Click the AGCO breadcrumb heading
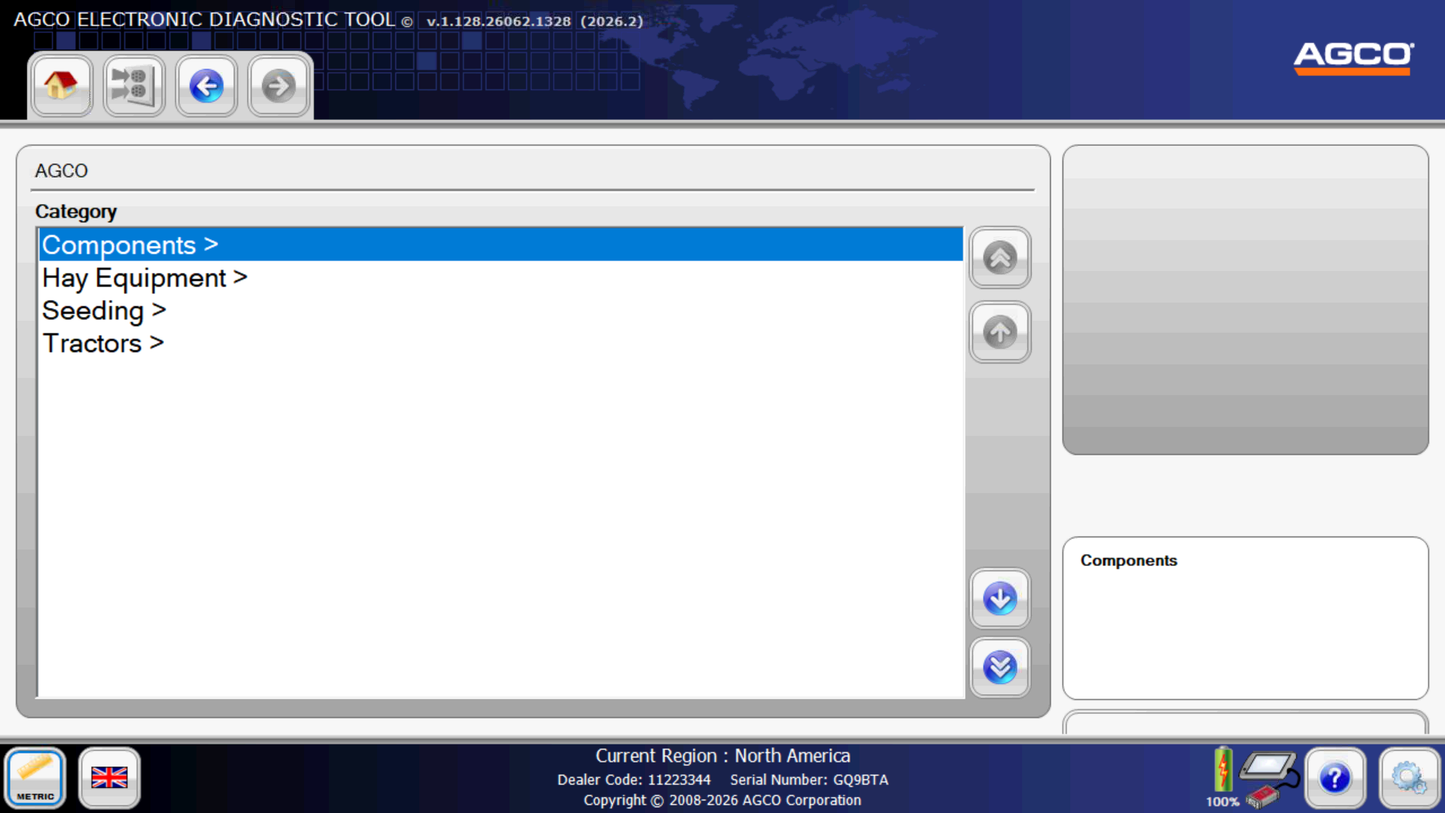Image resolution: width=1445 pixels, height=813 pixels. pyautogui.click(x=61, y=171)
